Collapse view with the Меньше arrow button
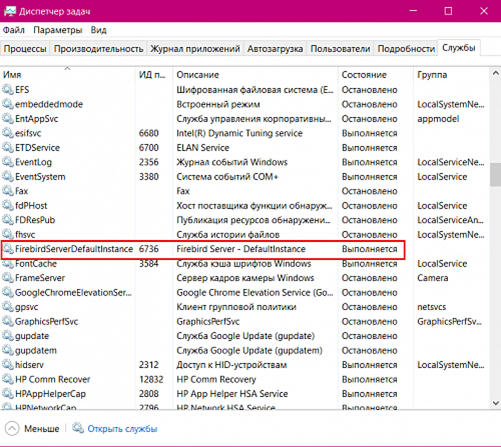Screen dimensions: 501x447 pyautogui.click(x=12, y=428)
